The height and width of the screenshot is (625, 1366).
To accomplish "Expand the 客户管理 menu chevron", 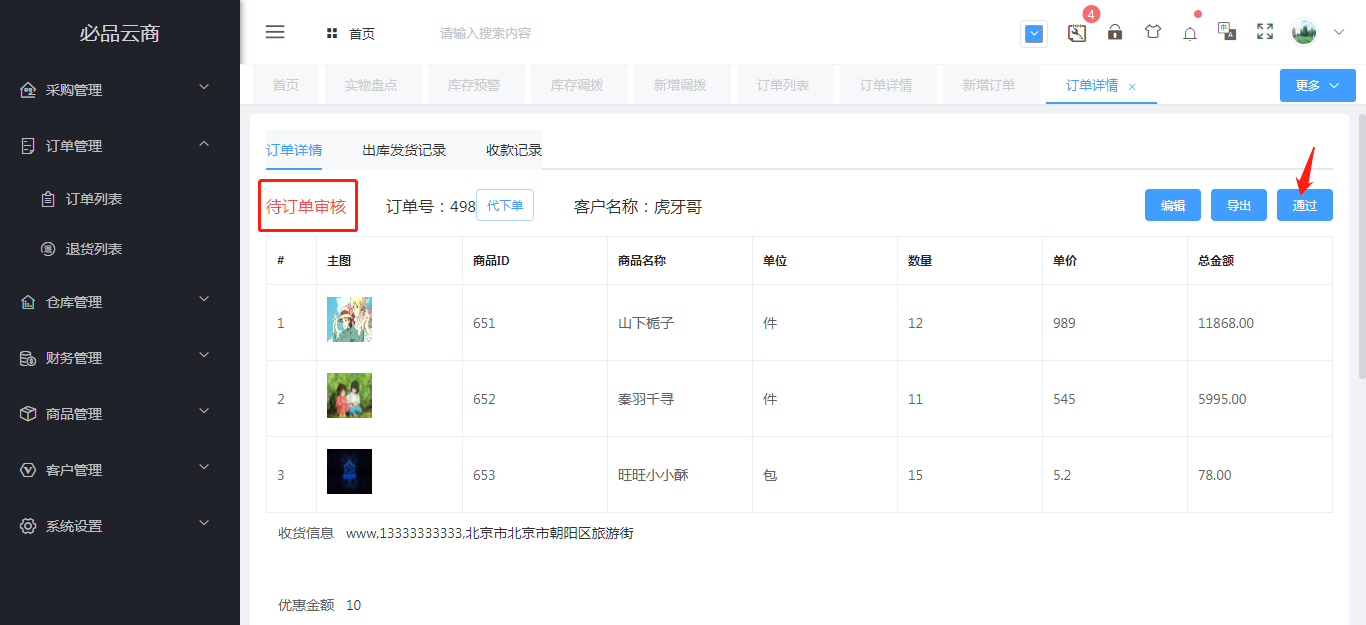I will (204, 468).
